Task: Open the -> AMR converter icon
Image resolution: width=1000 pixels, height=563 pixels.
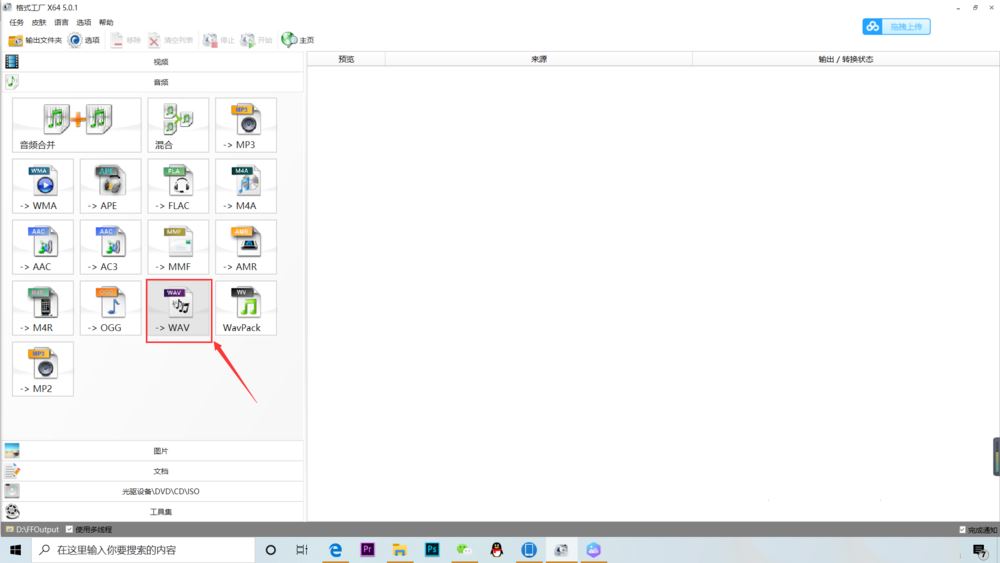Action: 246,247
